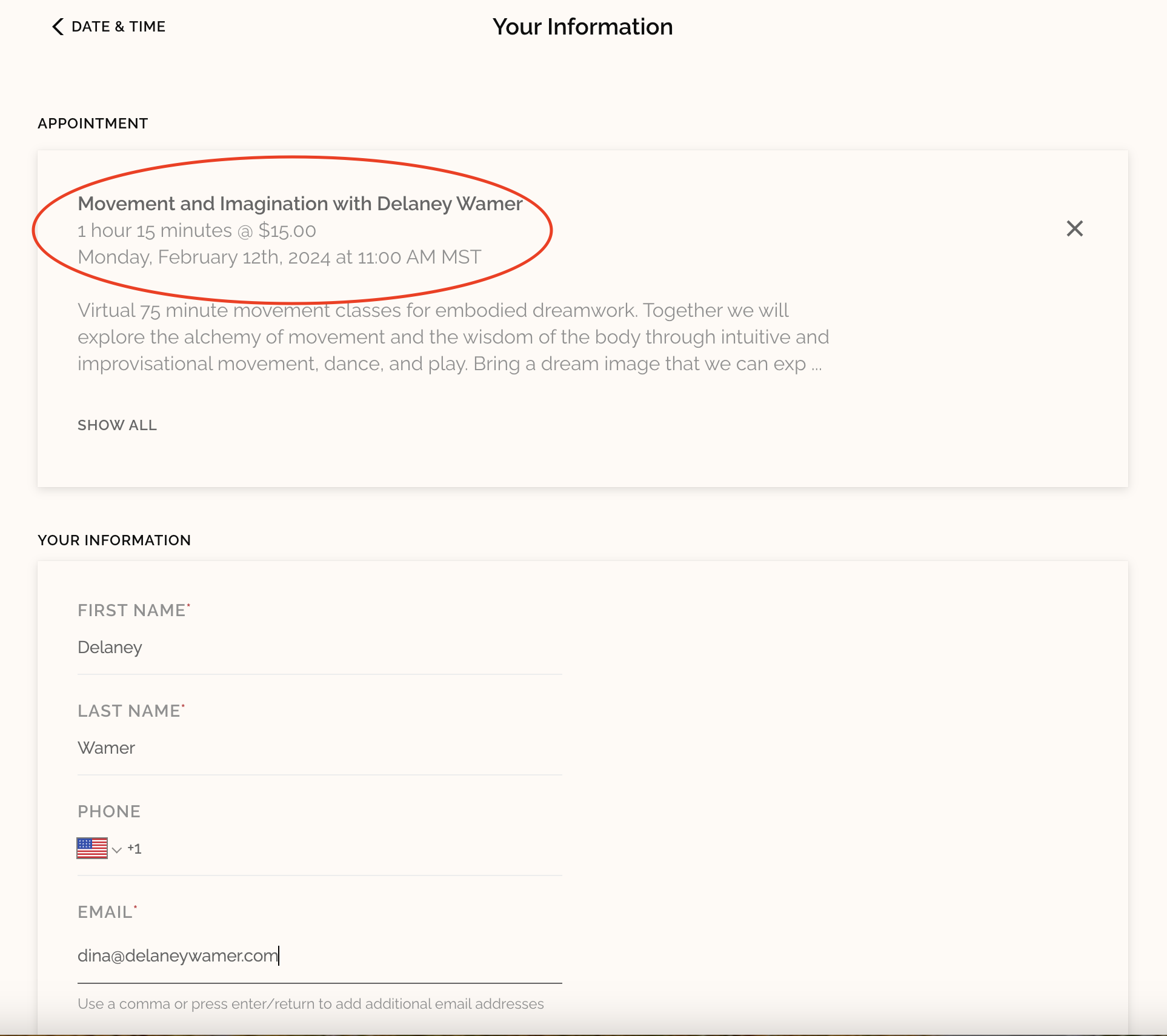Click the 1 hour 15 minutes price line
Image resolution: width=1167 pixels, height=1036 pixels.
pos(197,231)
